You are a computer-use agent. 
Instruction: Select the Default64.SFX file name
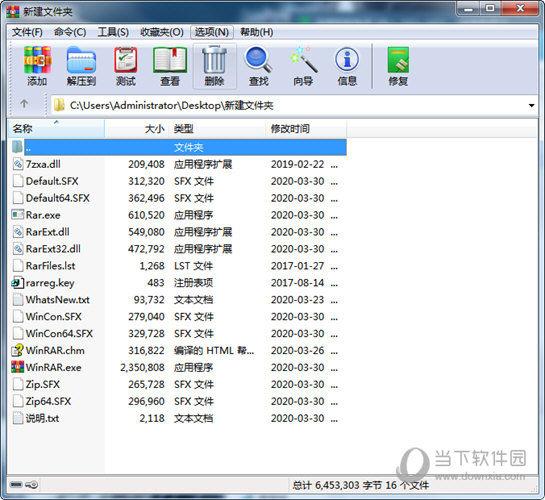(58, 198)
